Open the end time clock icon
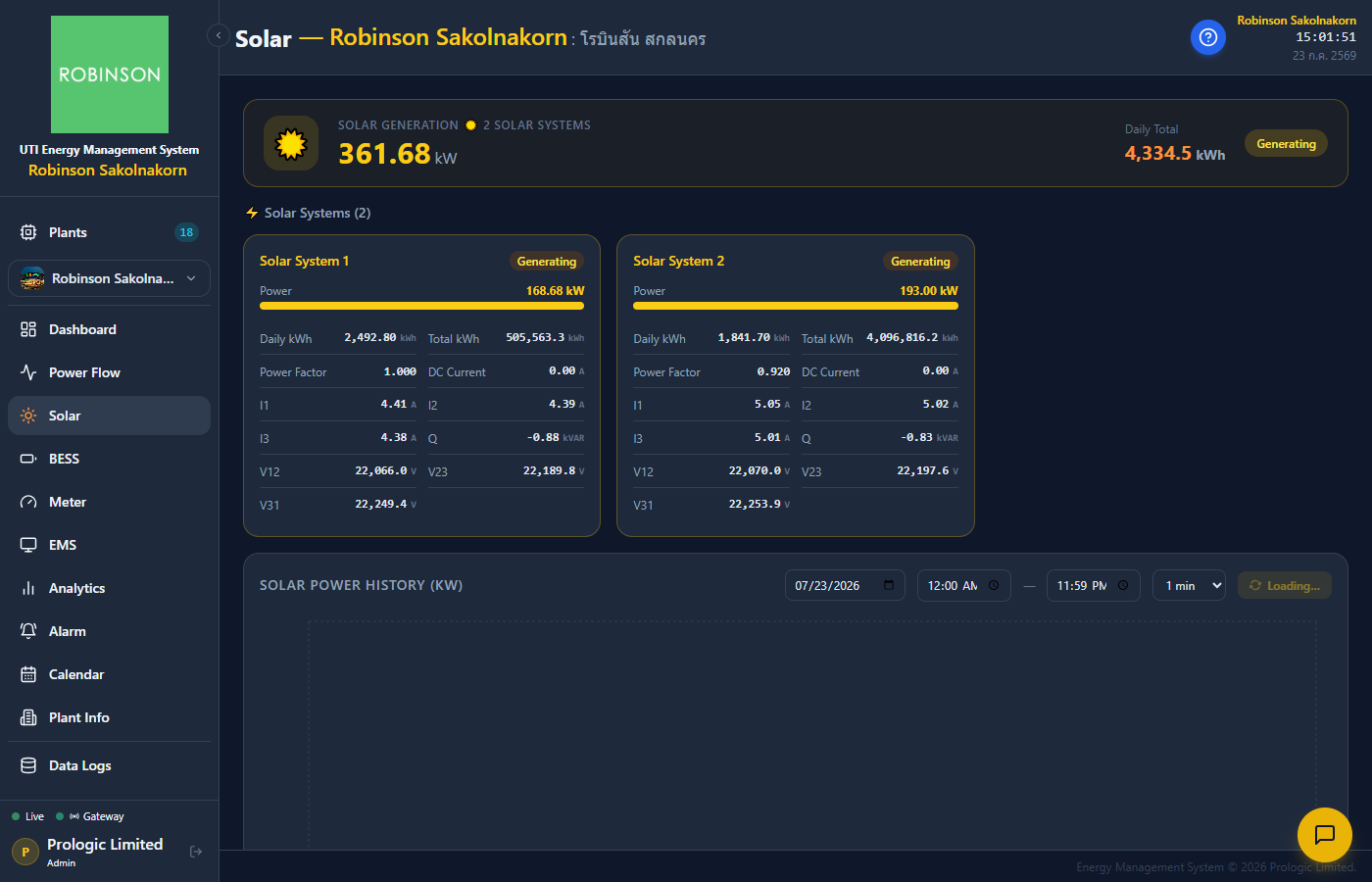This screenshot has width=1372, height=882. 1123,585
